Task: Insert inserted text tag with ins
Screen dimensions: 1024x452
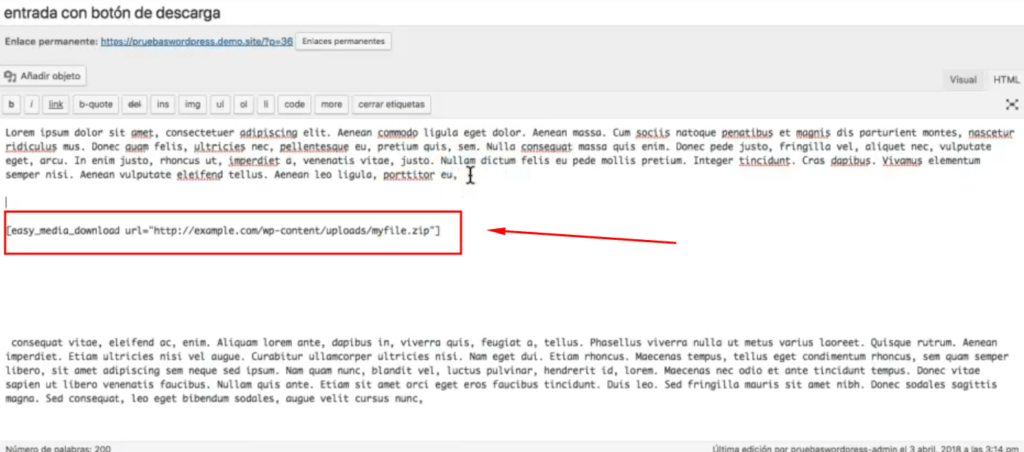Action: coord(163,104)
